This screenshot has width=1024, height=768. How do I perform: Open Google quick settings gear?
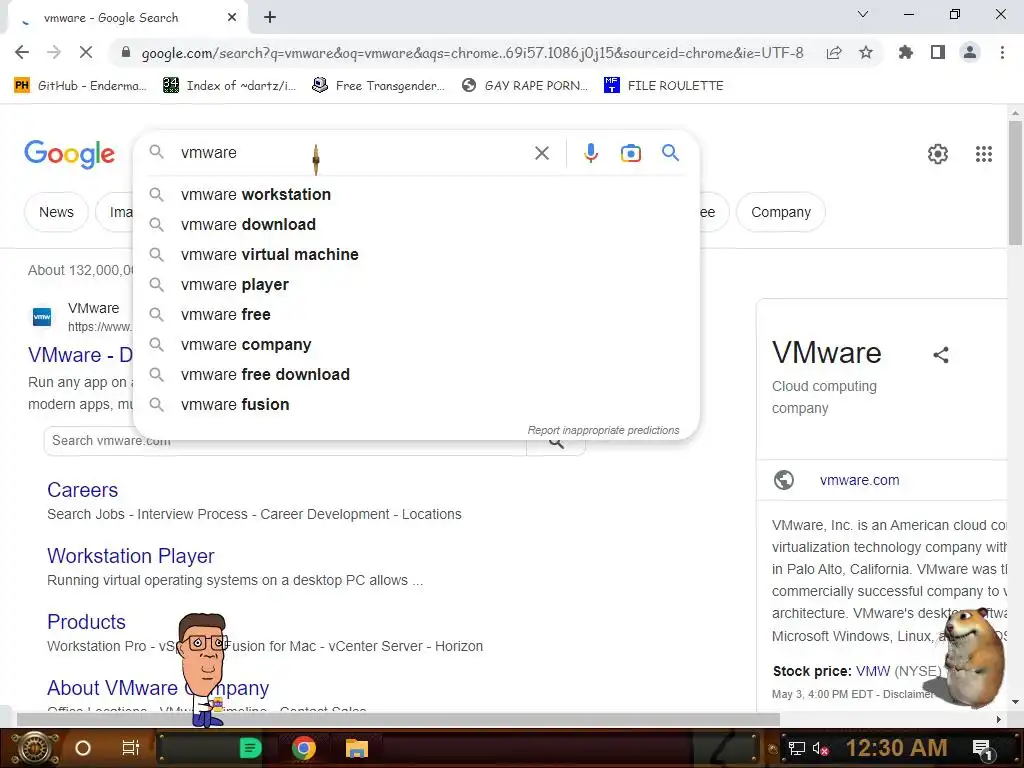point(938,154)
